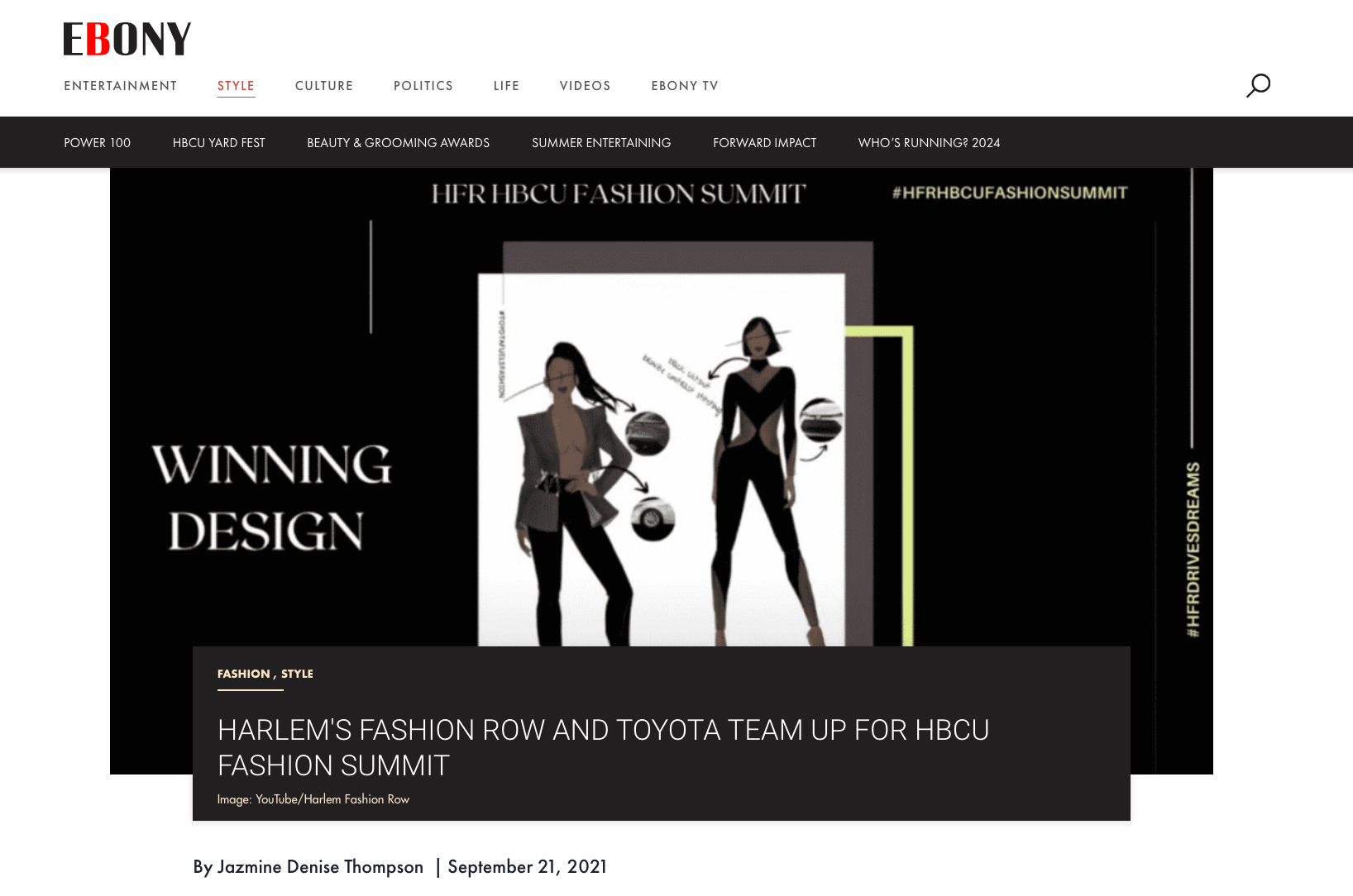Open the Entertainment menu section

click(x=121, y=86)
